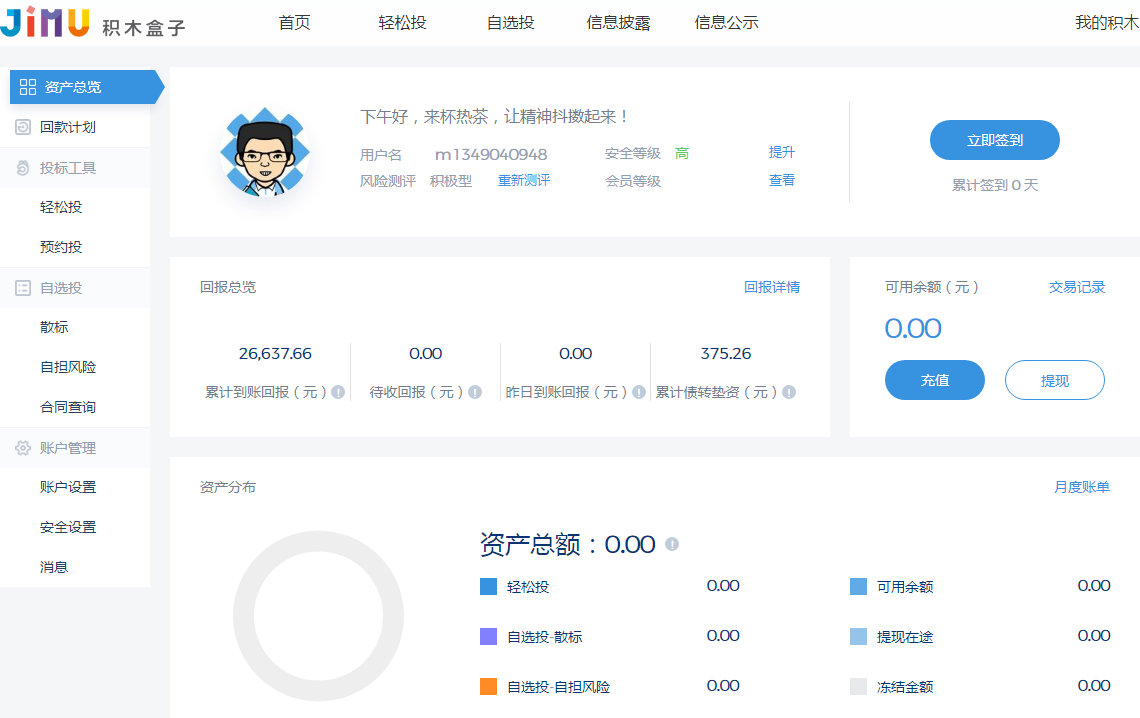
Task: Click 重新测评 risk assessment link
Action: point(524,180)
